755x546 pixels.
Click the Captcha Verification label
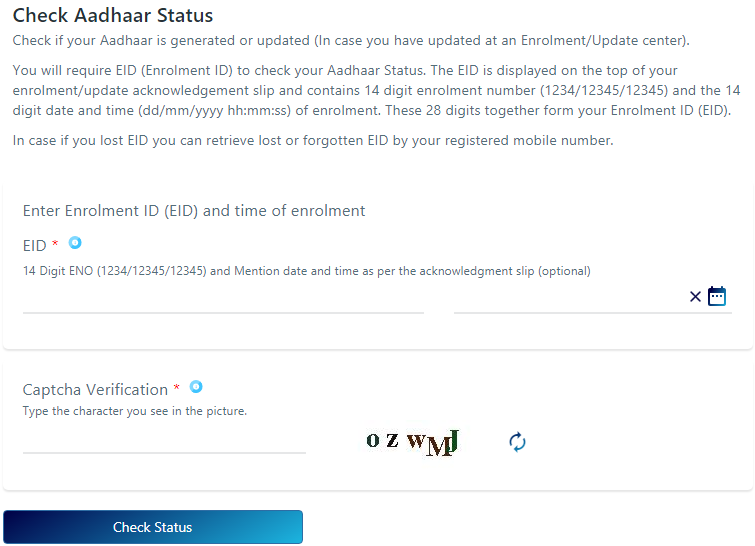point(95,390)
